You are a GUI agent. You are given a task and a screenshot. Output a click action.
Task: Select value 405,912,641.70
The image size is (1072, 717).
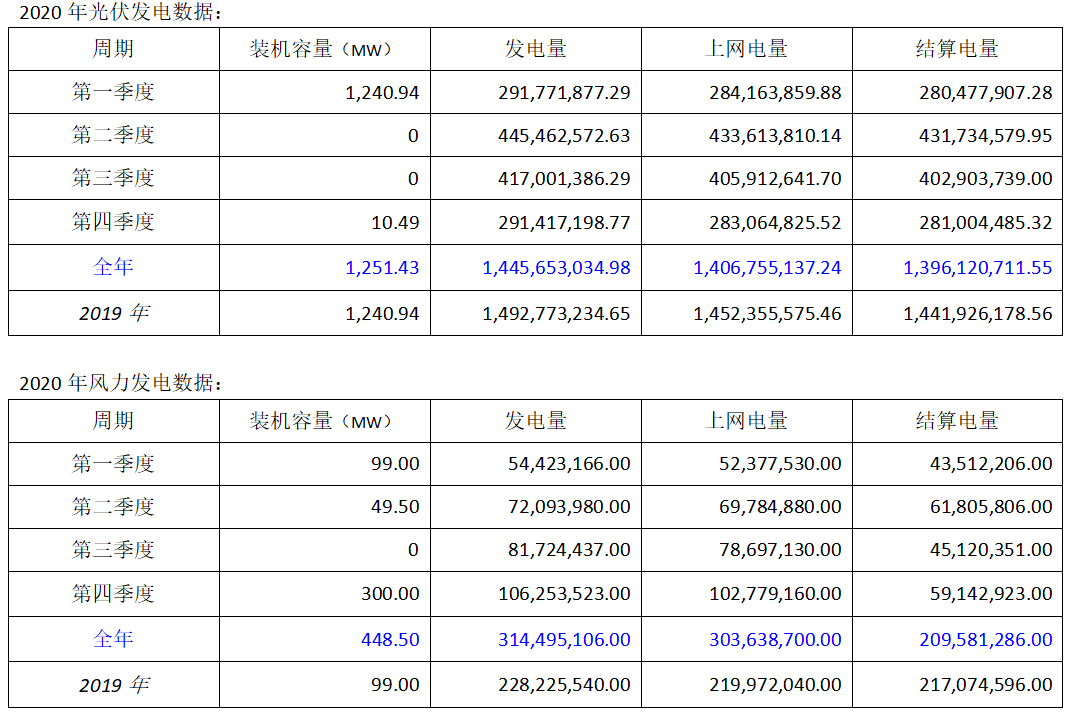[x=775, y=178]
